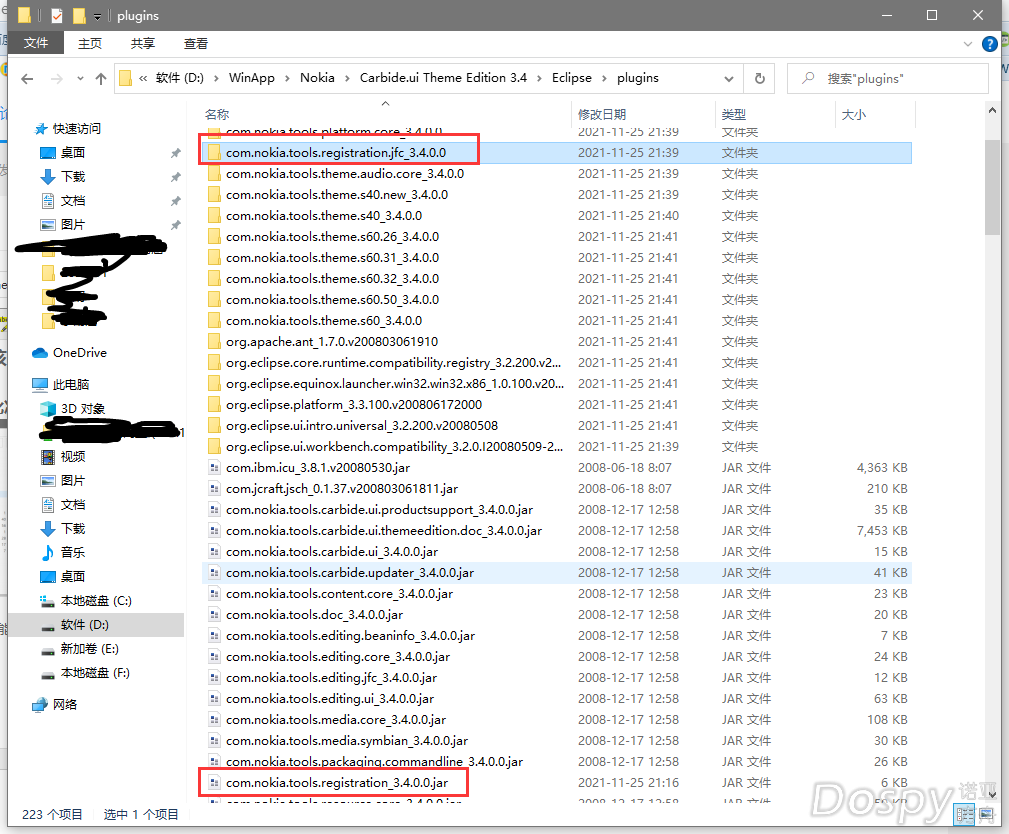Click the search plugins input field
1009x834 pixels.
[888, 79]
